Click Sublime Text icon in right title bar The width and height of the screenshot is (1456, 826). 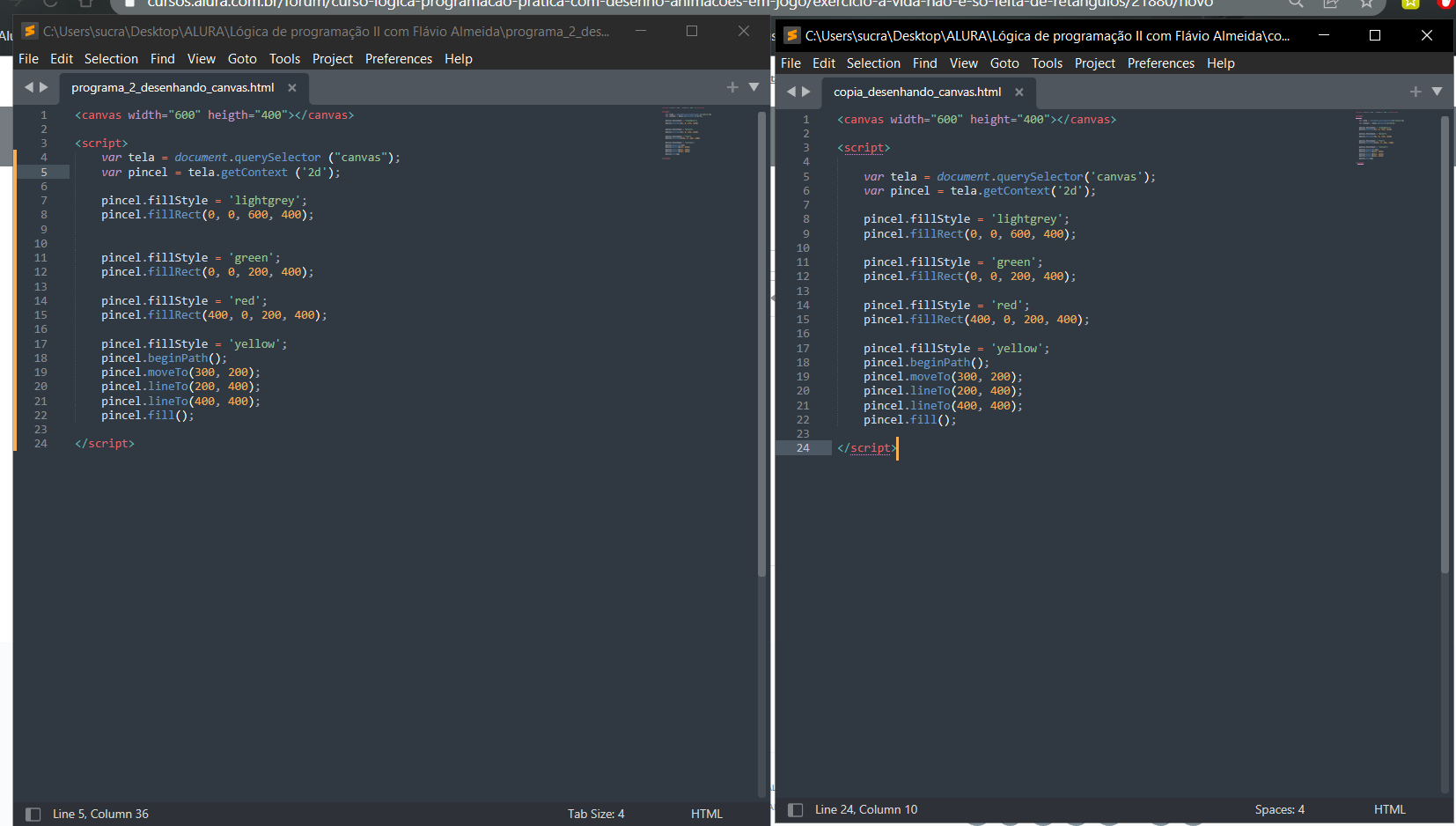[792, 36]
